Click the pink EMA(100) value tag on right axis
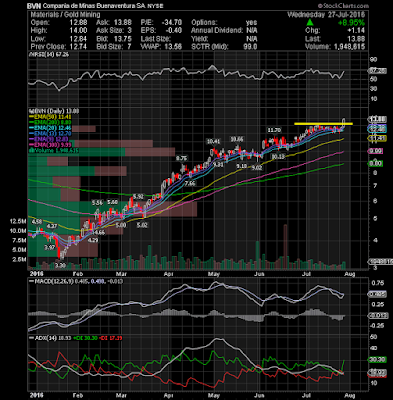Image resolution: width=393 pixels, height=400 pixels. (376, 151)
